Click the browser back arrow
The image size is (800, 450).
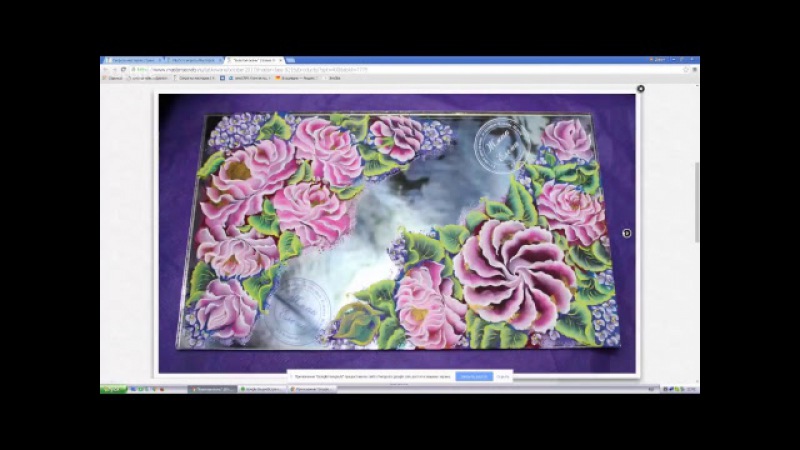(106, 69)
